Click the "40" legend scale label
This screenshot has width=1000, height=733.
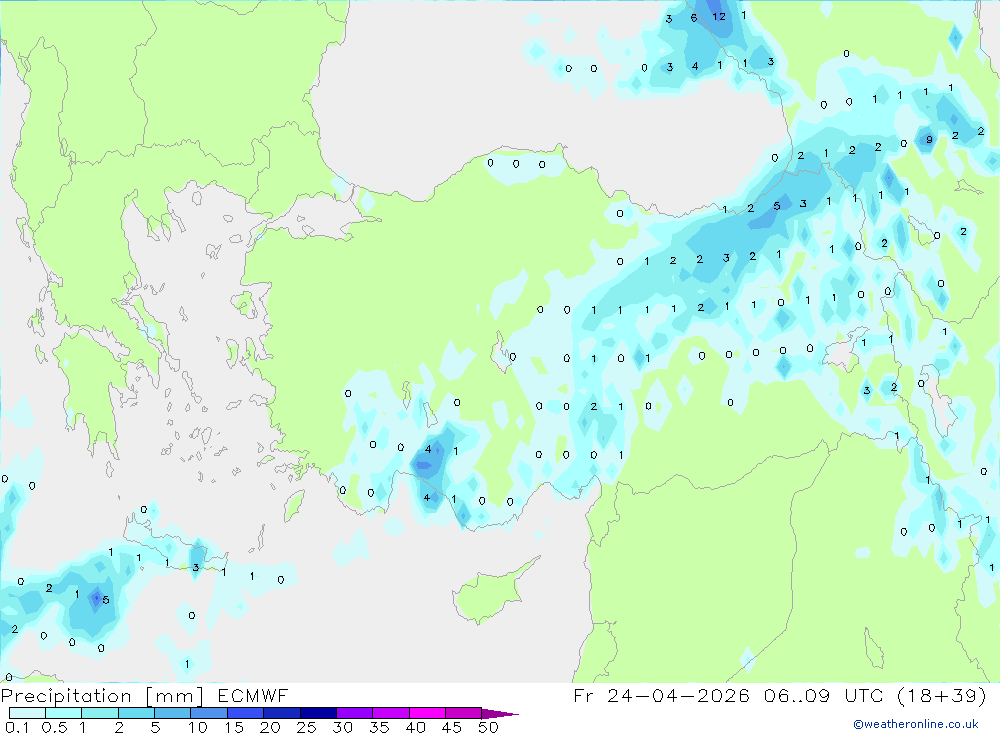(x=416, y=727)
